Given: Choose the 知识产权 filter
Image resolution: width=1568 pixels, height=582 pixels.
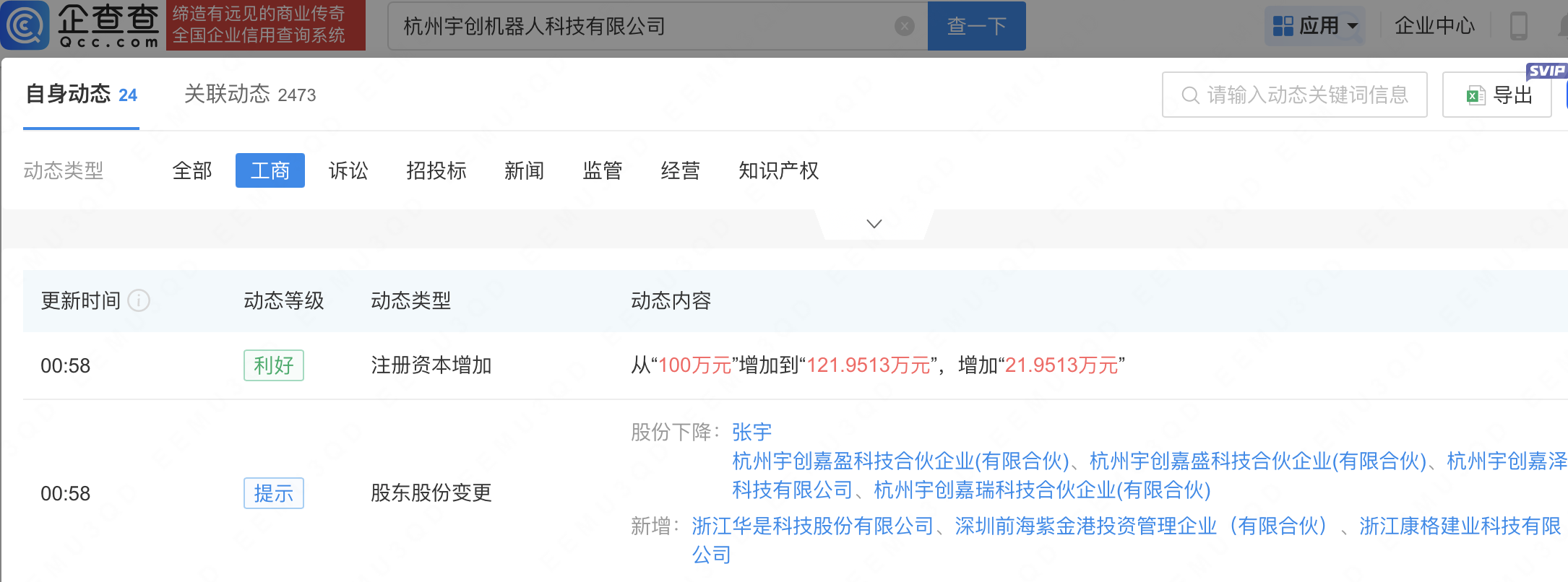Looking at the screenshot, I should click(x=778, y=171).
